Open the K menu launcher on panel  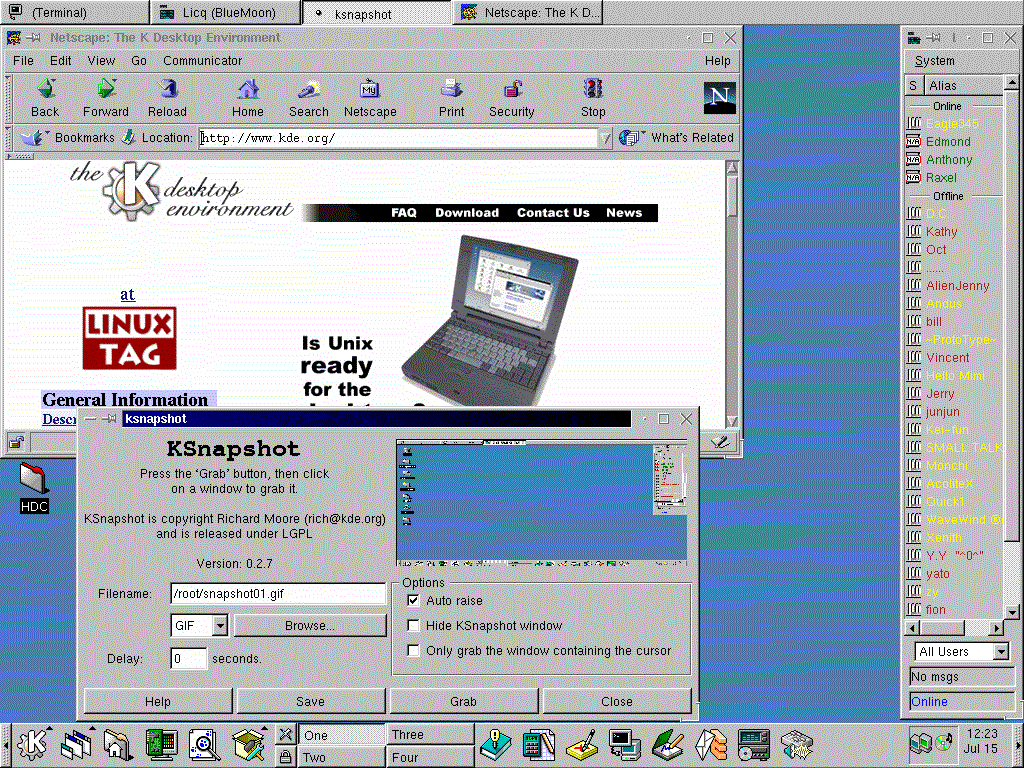34,743
